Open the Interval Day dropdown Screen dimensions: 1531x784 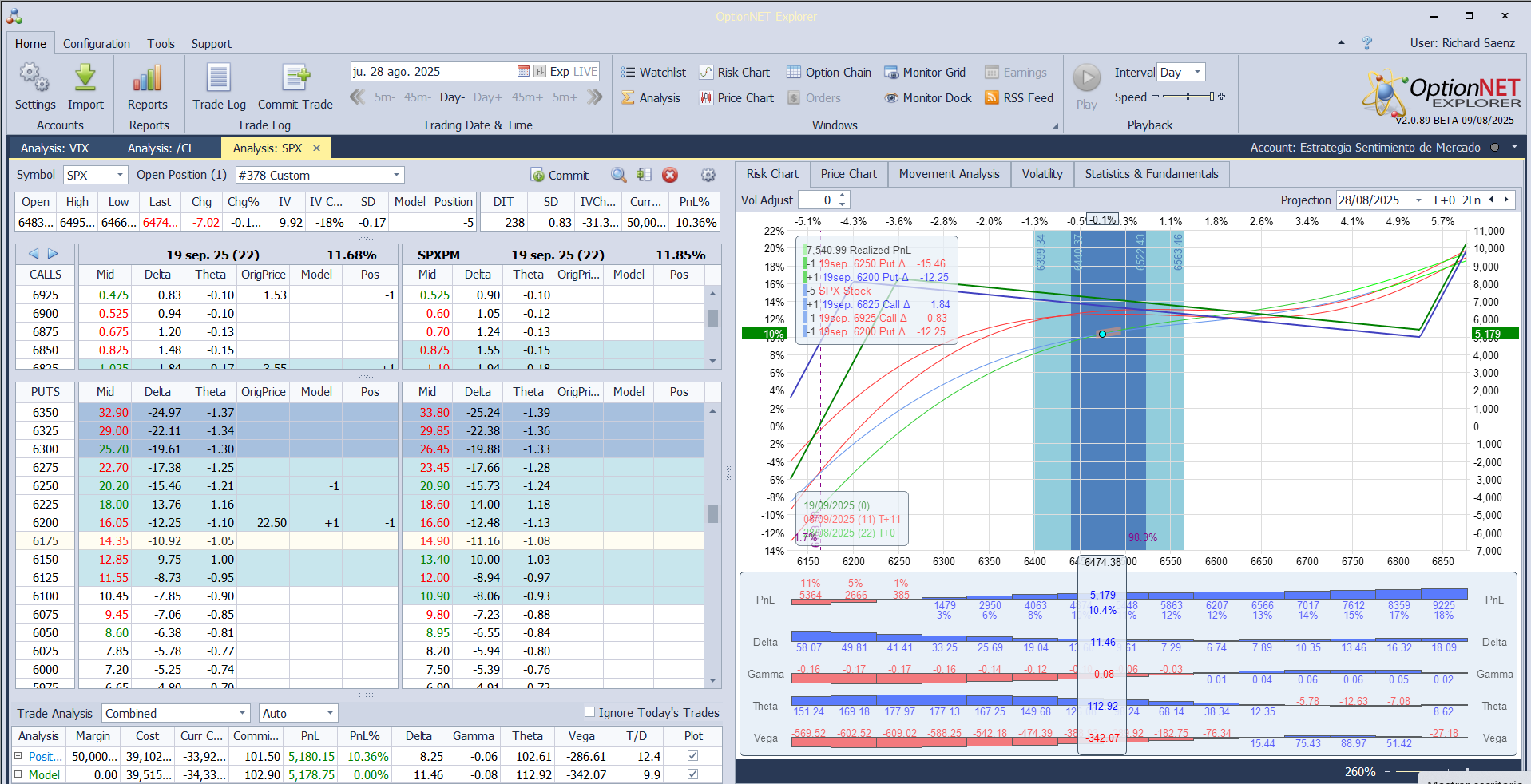pos(1197,72)
